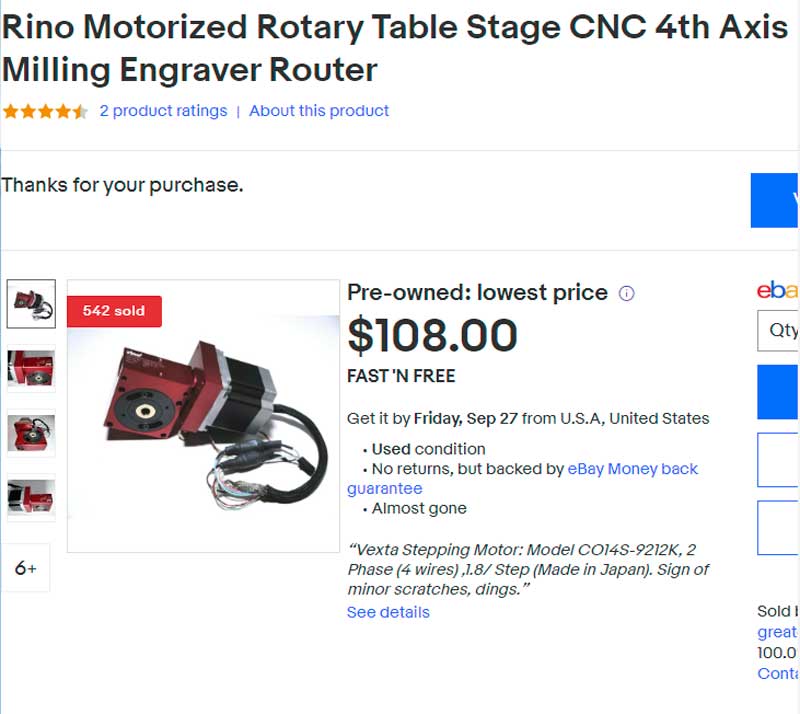Click the info icon beside lowest price
Screen dimensions: 800x714
627,294
